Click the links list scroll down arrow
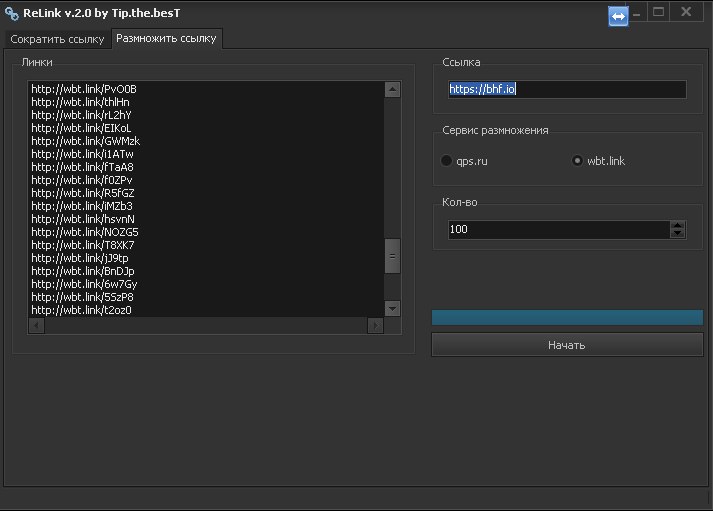The height and width of the screenshot is (511, 713). tap(392, 309)
